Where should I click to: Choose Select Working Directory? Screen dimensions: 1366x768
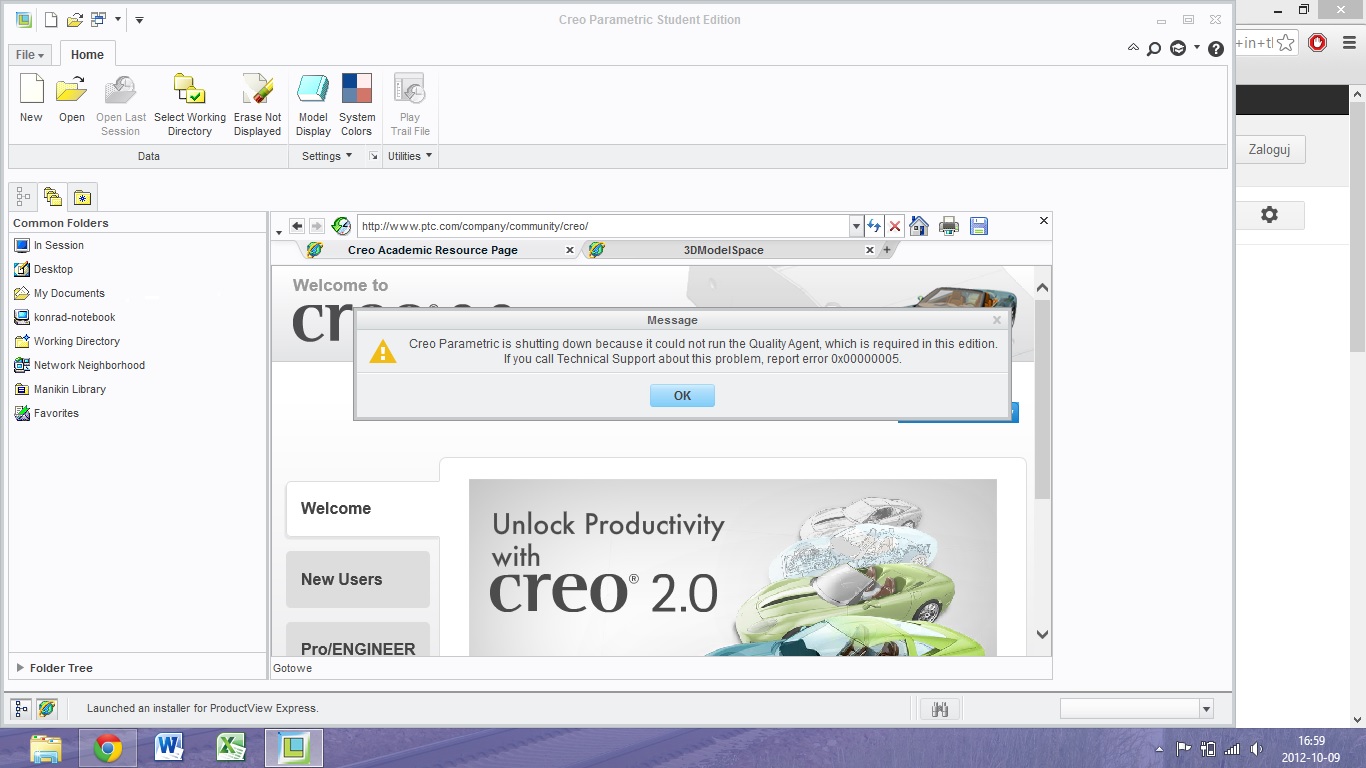pos(190,105)
